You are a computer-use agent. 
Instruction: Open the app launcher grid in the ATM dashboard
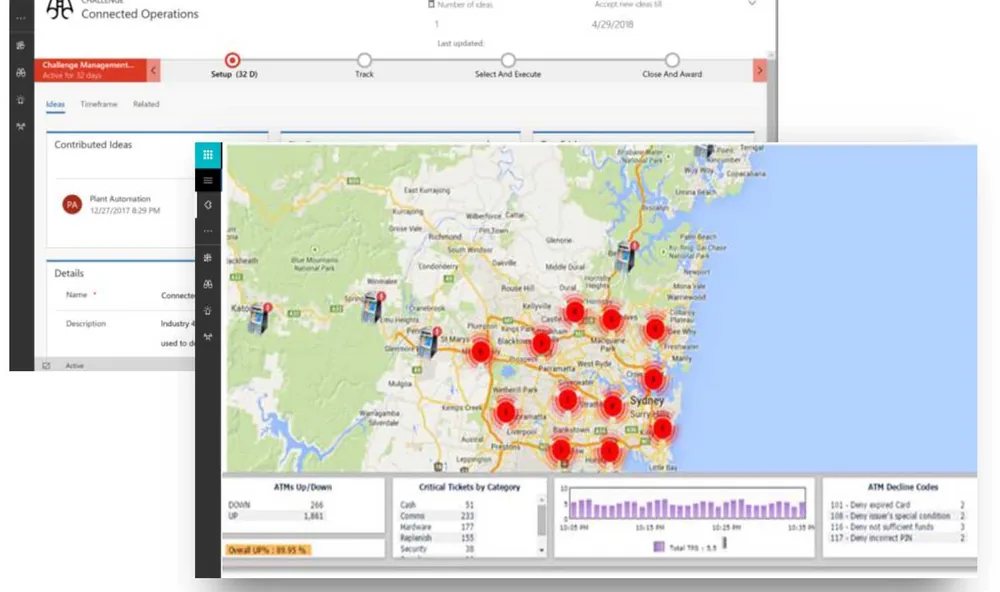208,155
